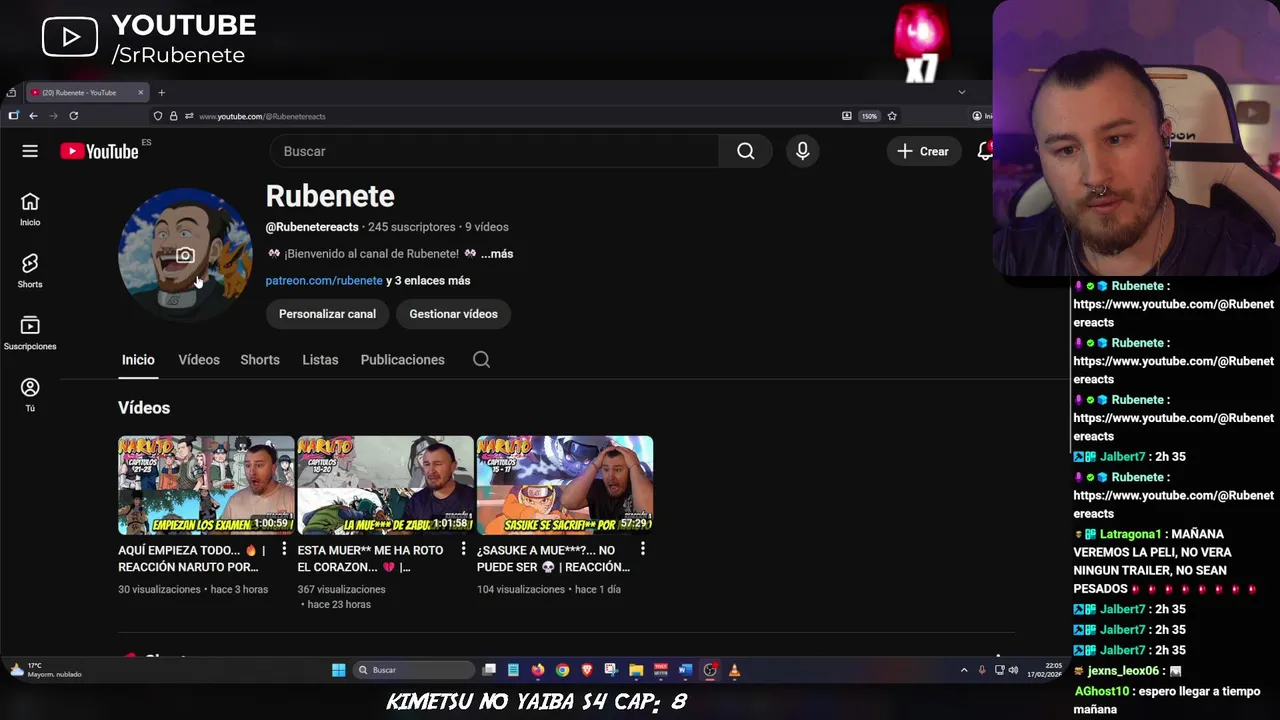Go back in the browser
The image size is (1280, 720).
33,116
